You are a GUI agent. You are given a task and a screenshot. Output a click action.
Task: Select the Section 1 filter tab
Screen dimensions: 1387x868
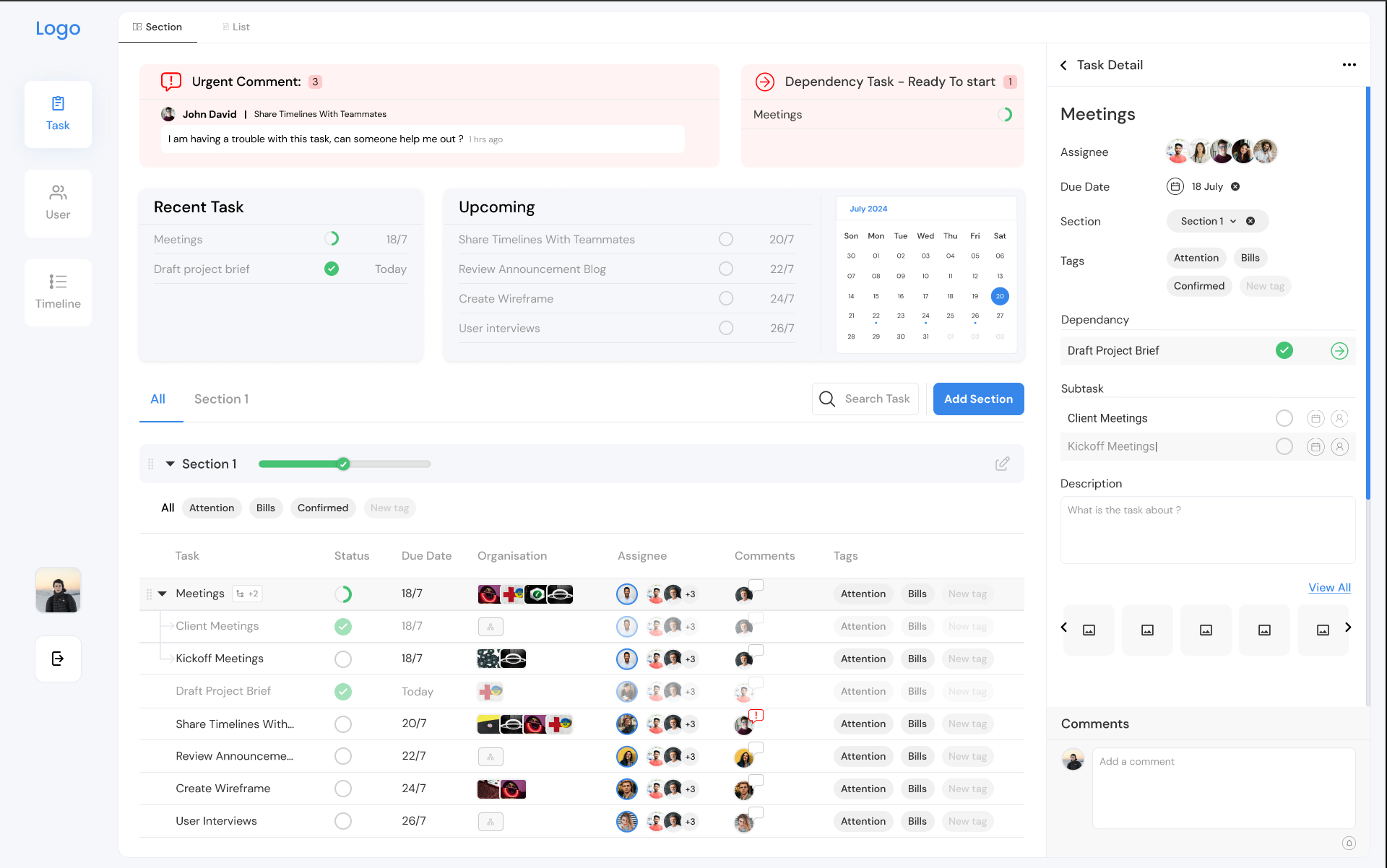221,399
